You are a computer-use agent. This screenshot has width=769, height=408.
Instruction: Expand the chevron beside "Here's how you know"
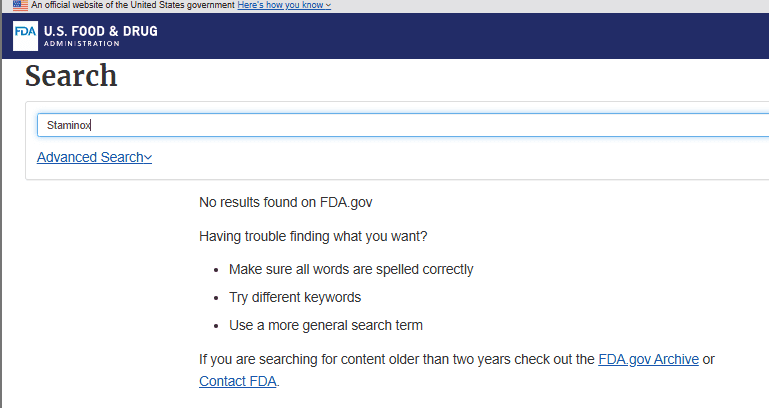coord(328,5)
